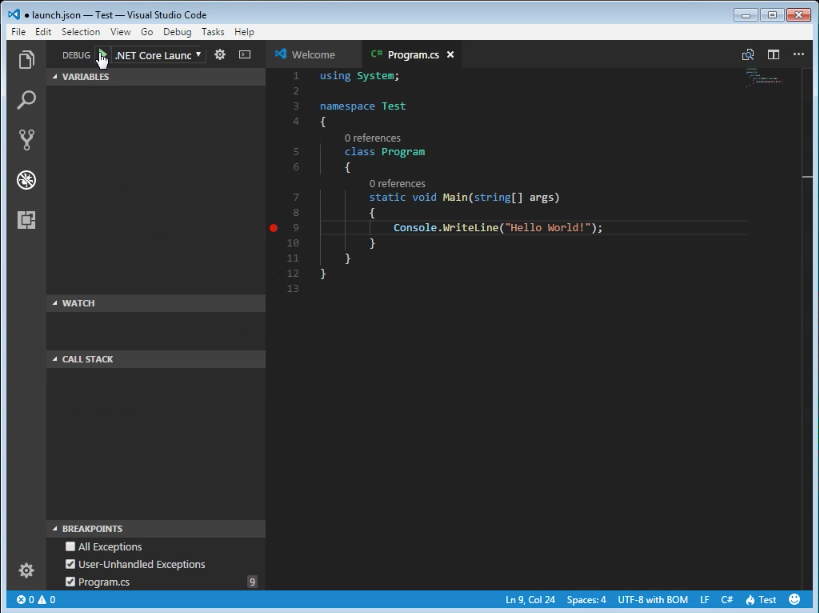
Task: Select the Debug view icon
Action: (26, 180)
